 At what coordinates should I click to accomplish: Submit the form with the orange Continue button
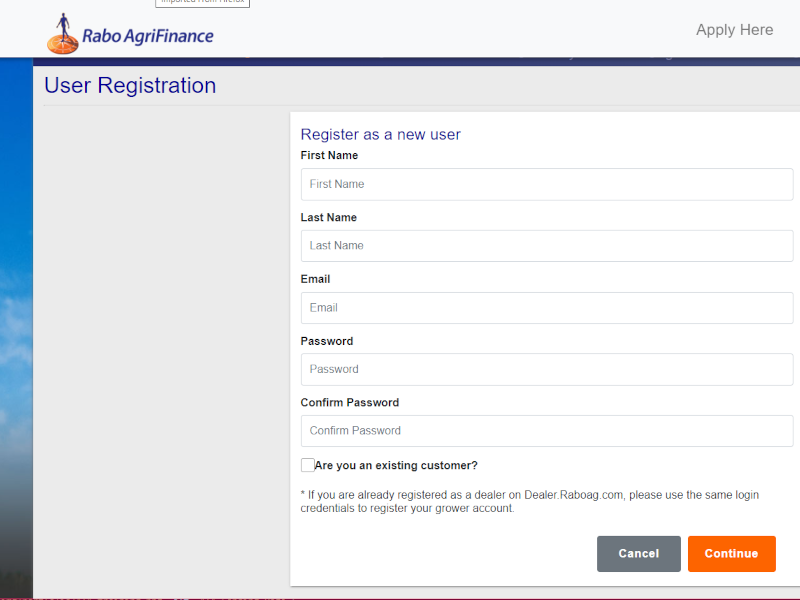(731, 554)
